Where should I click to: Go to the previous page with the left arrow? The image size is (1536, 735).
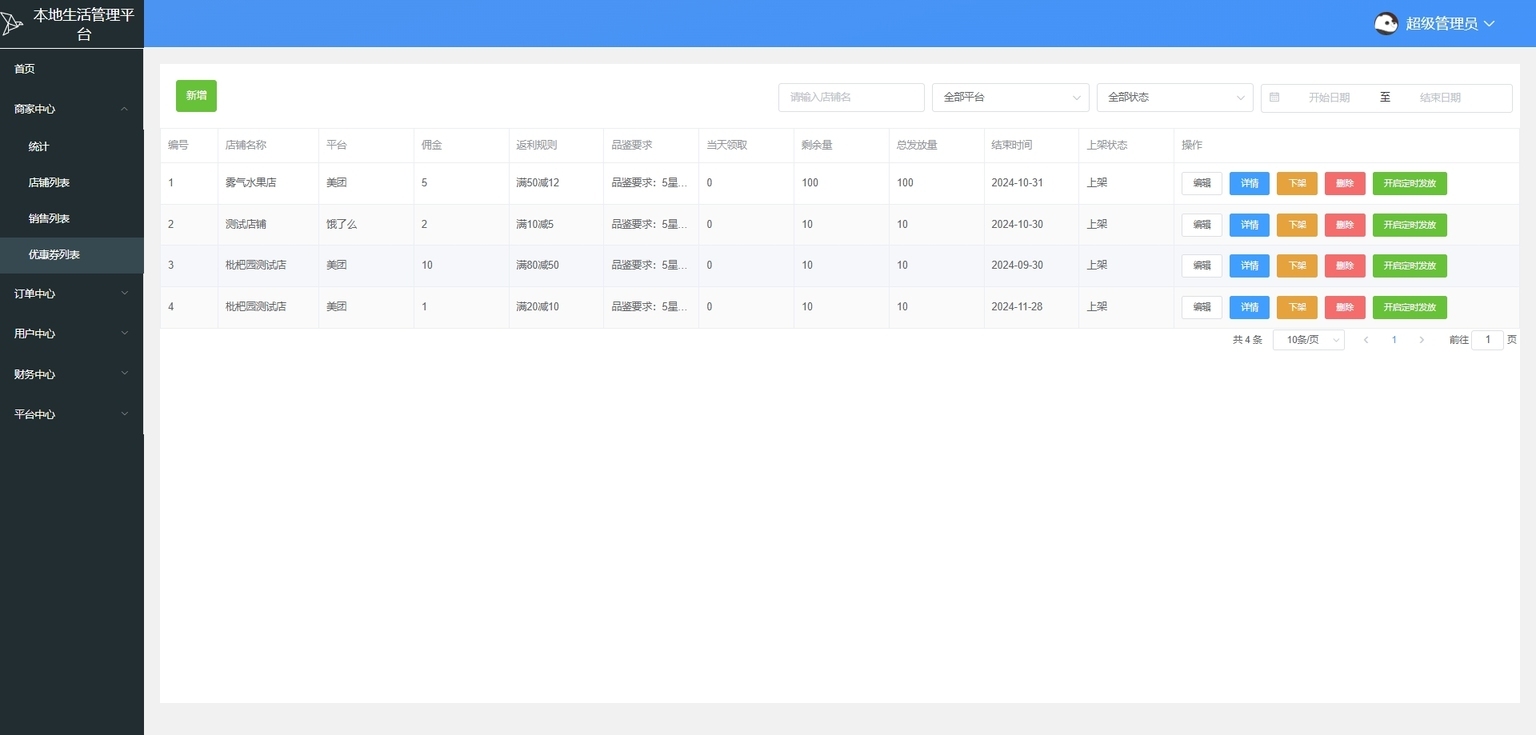pos(1366,340)
